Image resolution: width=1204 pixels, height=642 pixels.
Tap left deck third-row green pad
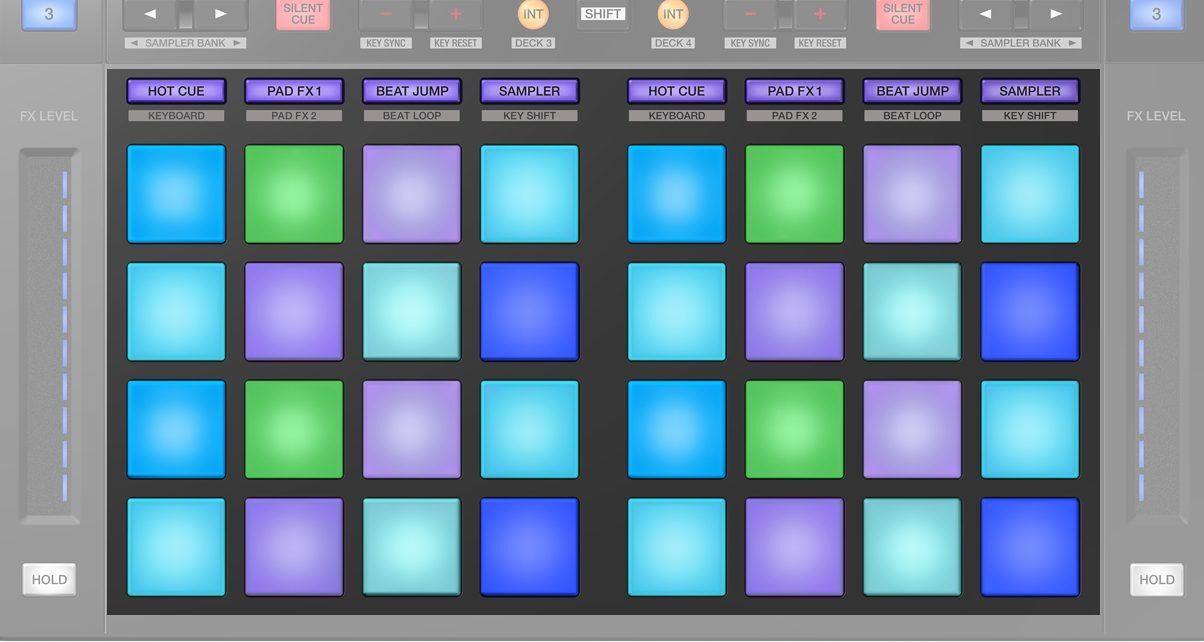(x=294, y=430)
